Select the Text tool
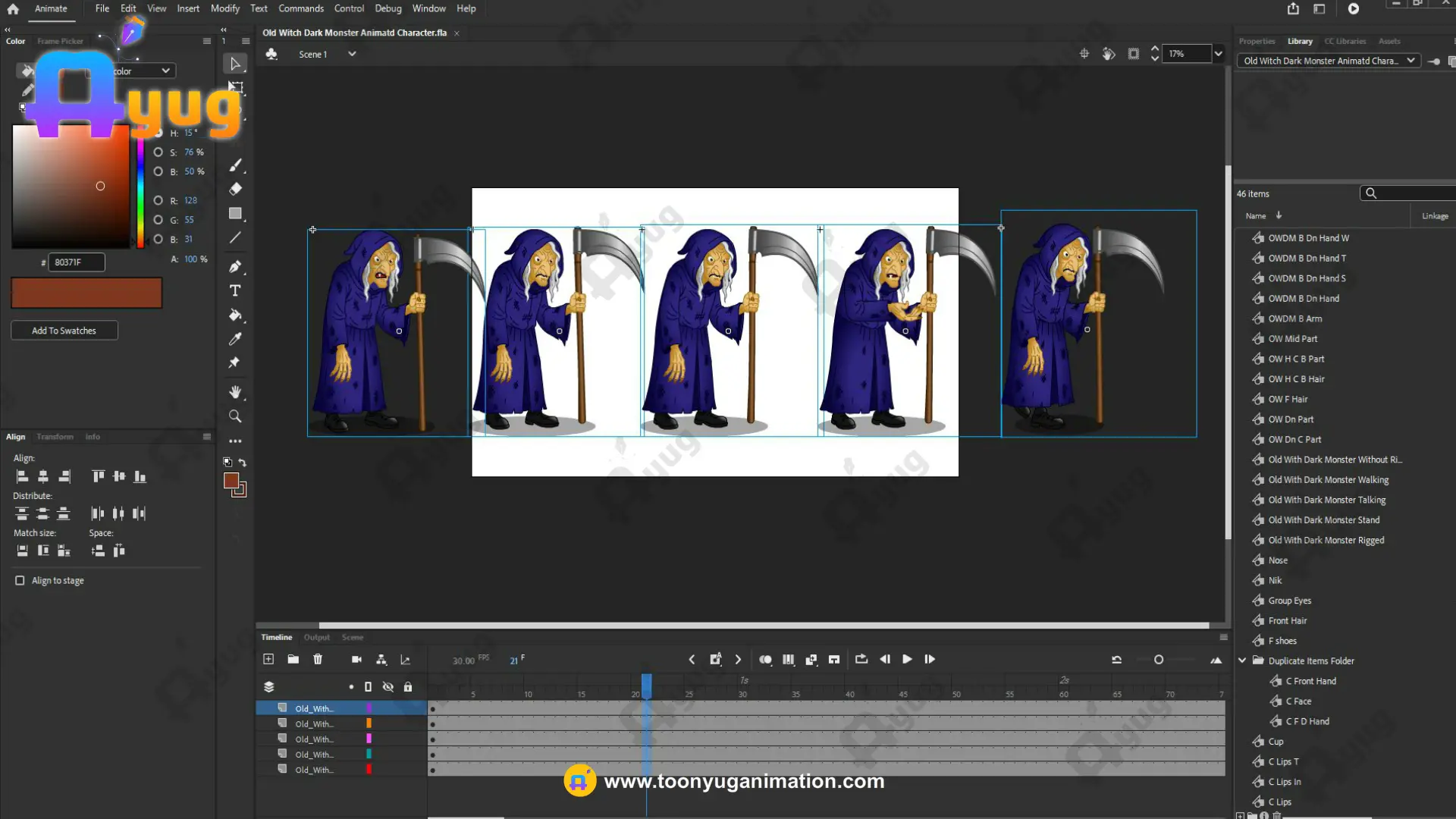The height and width of the screenshot is (819, 1456). tap(235, 291)
